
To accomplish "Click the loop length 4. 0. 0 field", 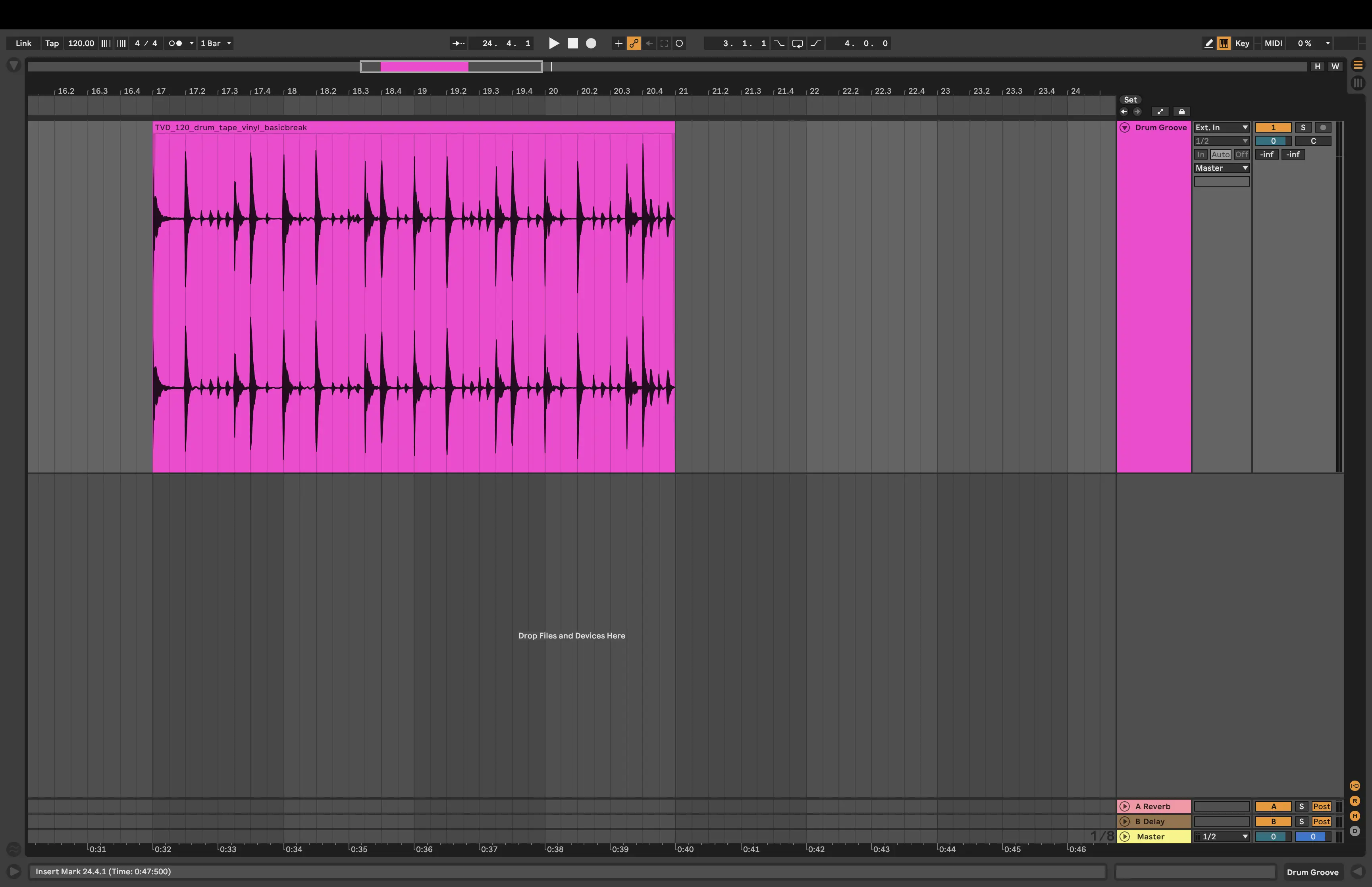I will pyautogui.click(x=858, y=43).
